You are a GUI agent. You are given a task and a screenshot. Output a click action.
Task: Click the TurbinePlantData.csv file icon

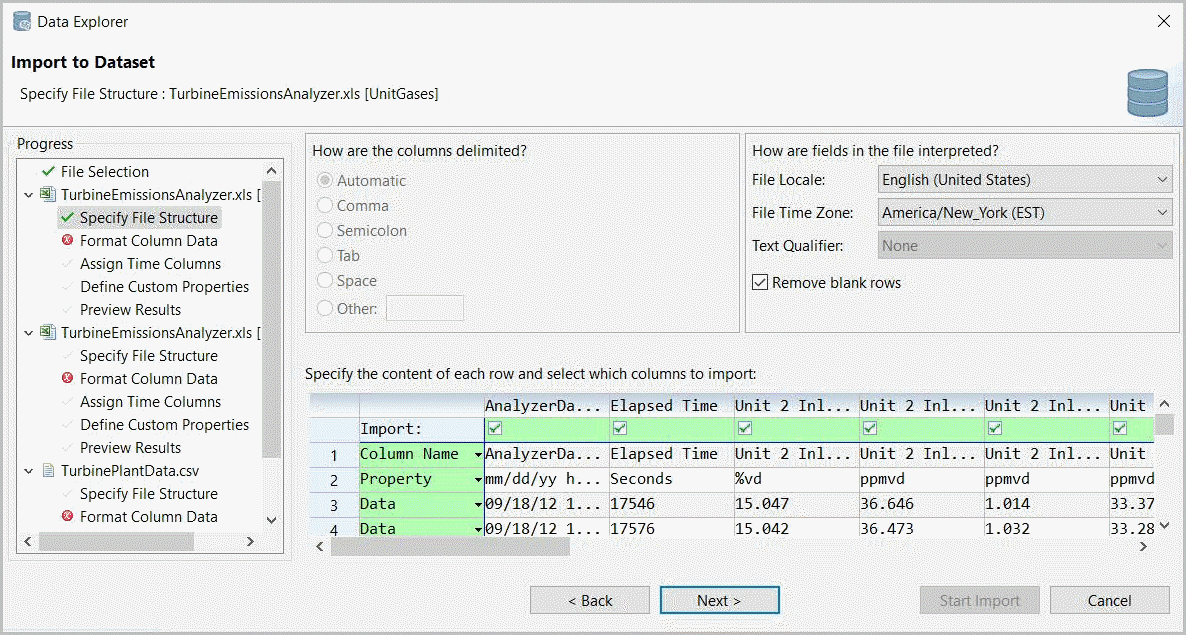(47, 470)
